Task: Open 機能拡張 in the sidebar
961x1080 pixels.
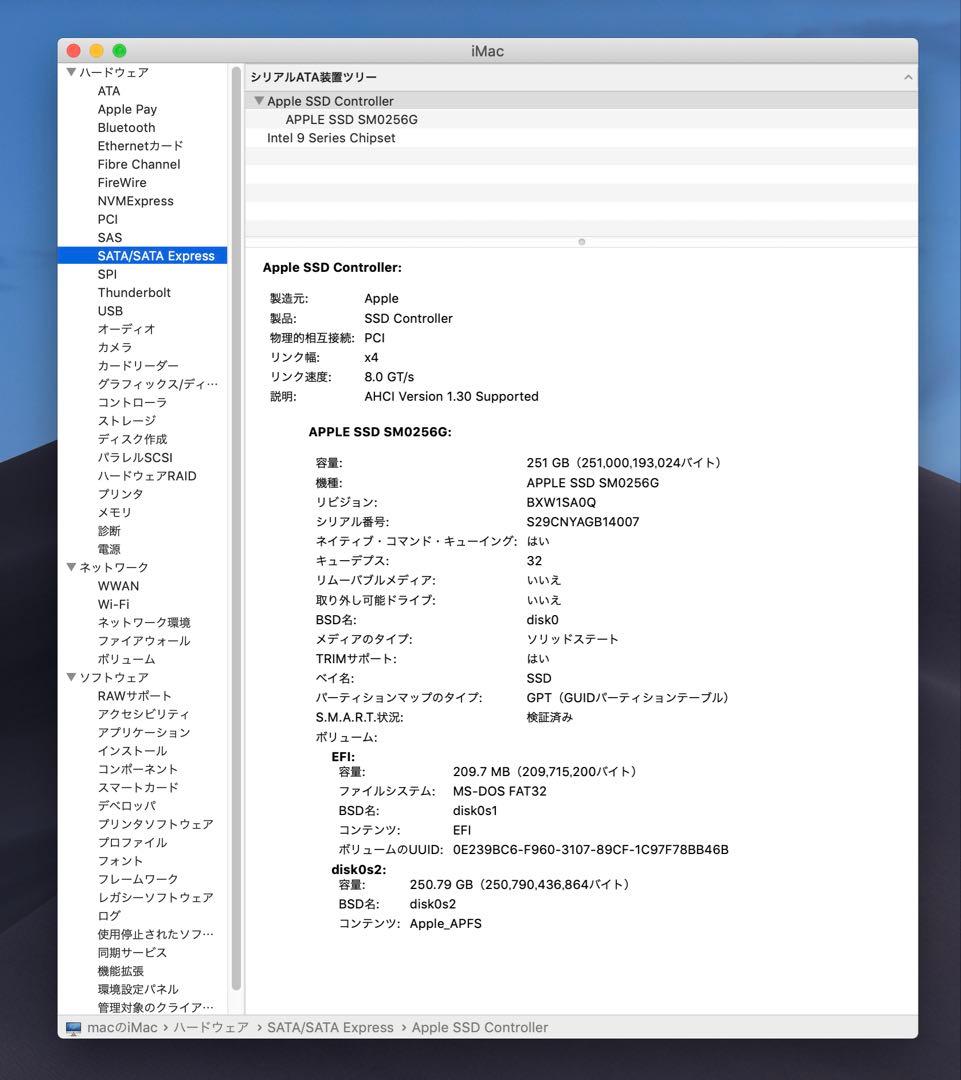Action: tap(120, 970)
